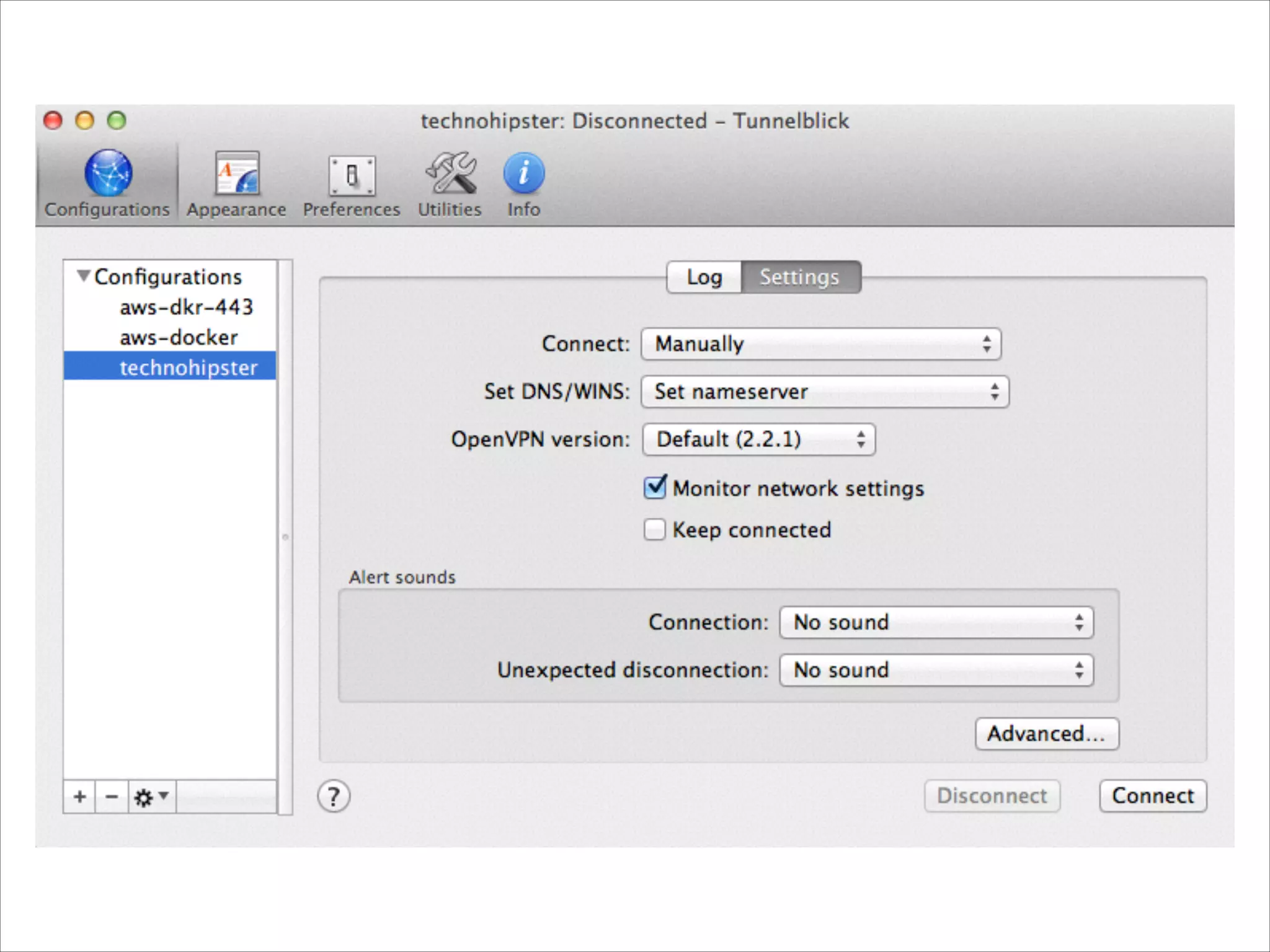This screenshot has width=1270, height=952.
Task: Open the OpenVPN version dropdown
Action: (759, 439)
